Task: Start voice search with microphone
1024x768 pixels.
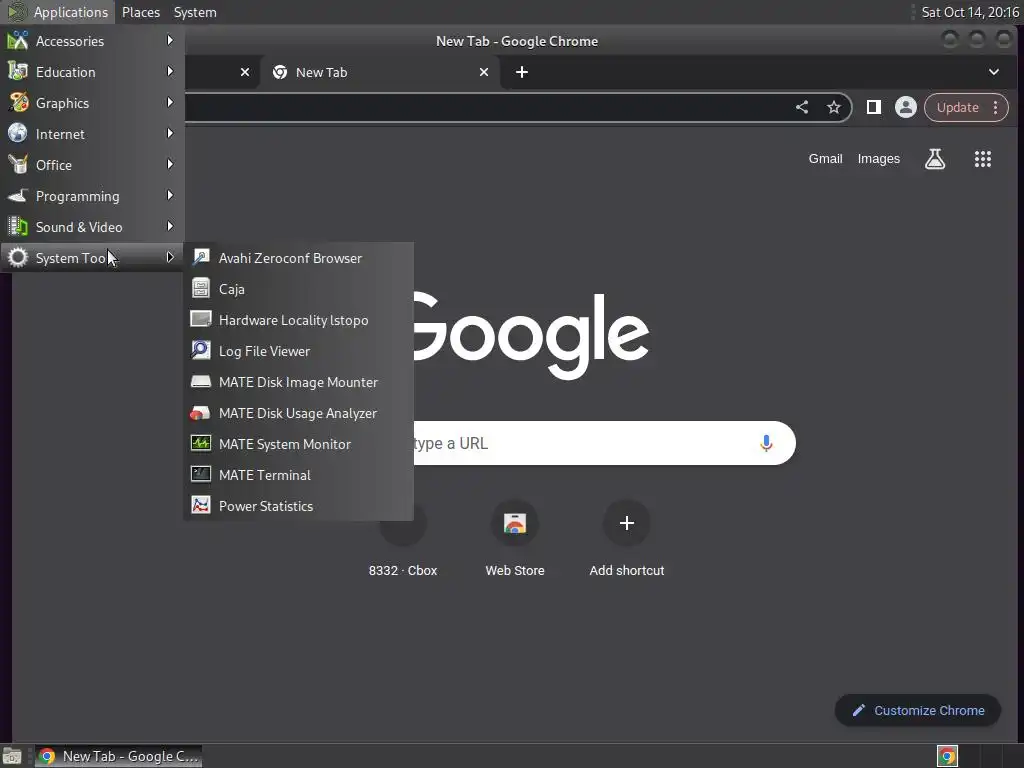Action: 766,443
